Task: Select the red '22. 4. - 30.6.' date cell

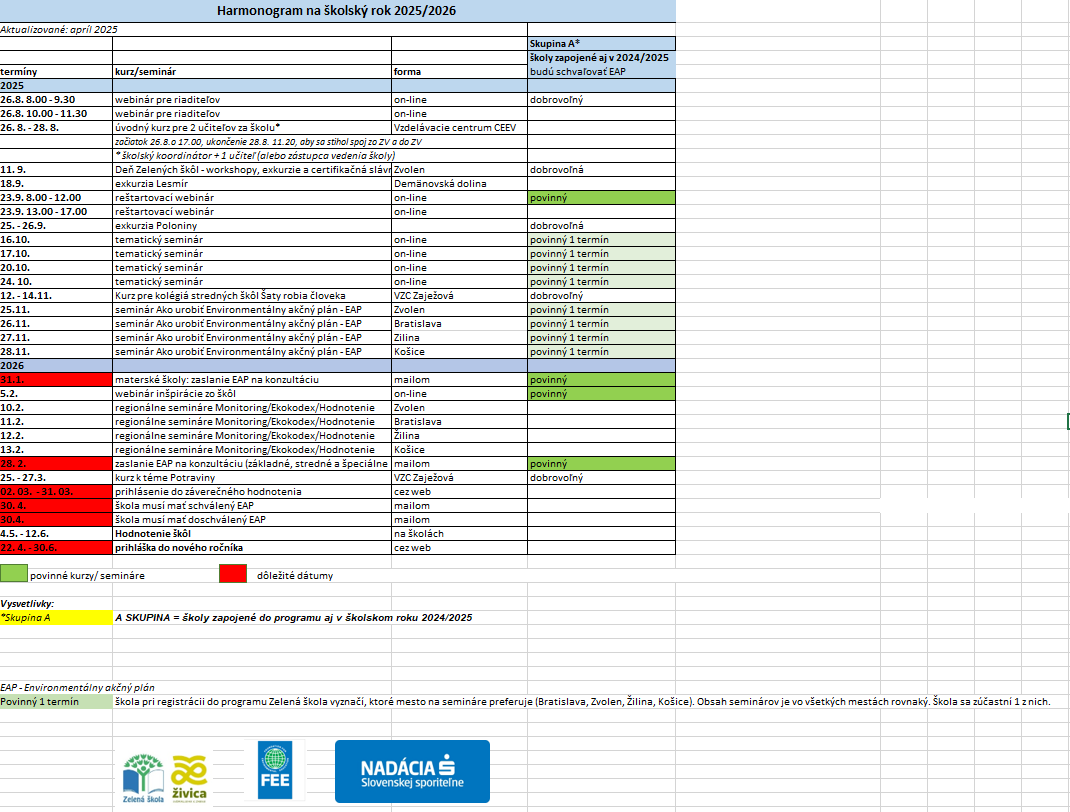Action: click(x=56, y=547)
